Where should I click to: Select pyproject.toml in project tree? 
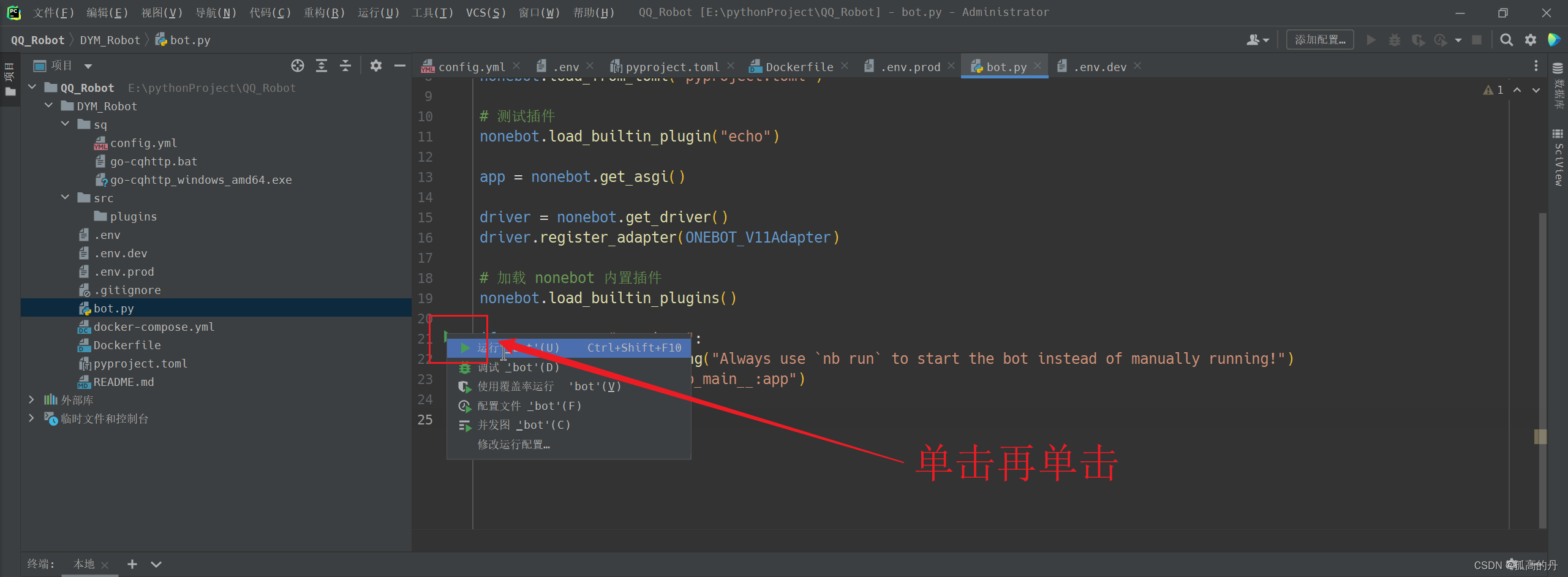(x=140, y=363)
